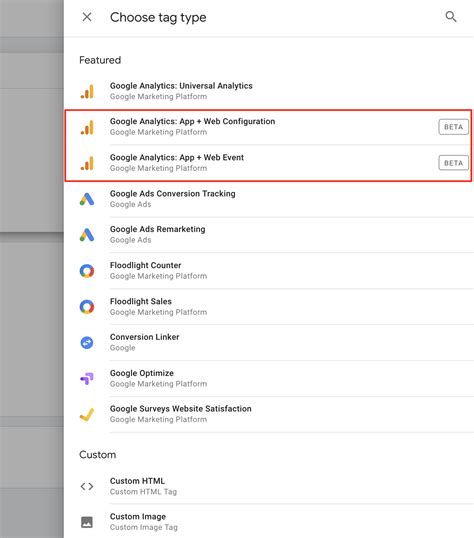This screenshot has height=538, width=474.
Task: Click the Google Optimize purple icon
Action: (87, 378)
